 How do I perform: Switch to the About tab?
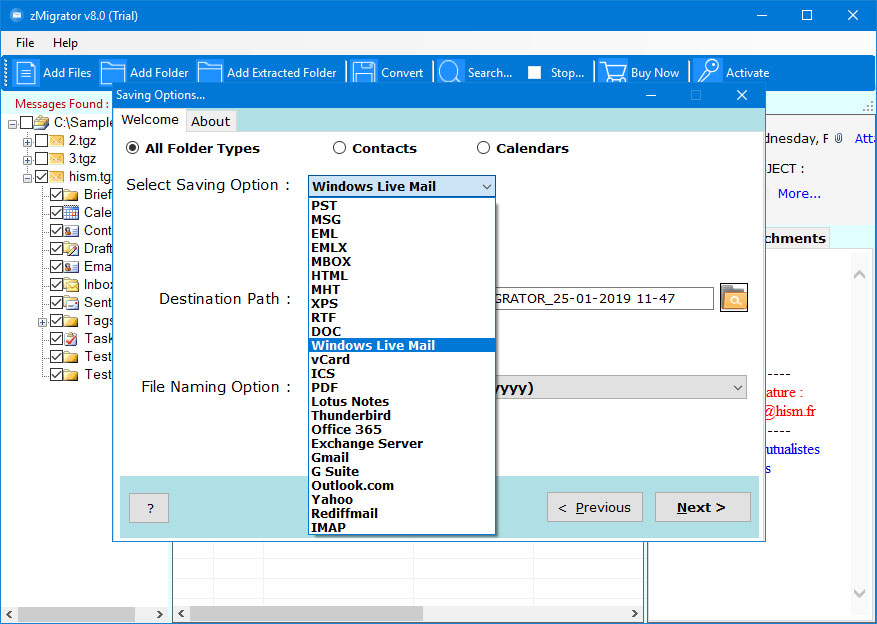click(x=210, y=121)
